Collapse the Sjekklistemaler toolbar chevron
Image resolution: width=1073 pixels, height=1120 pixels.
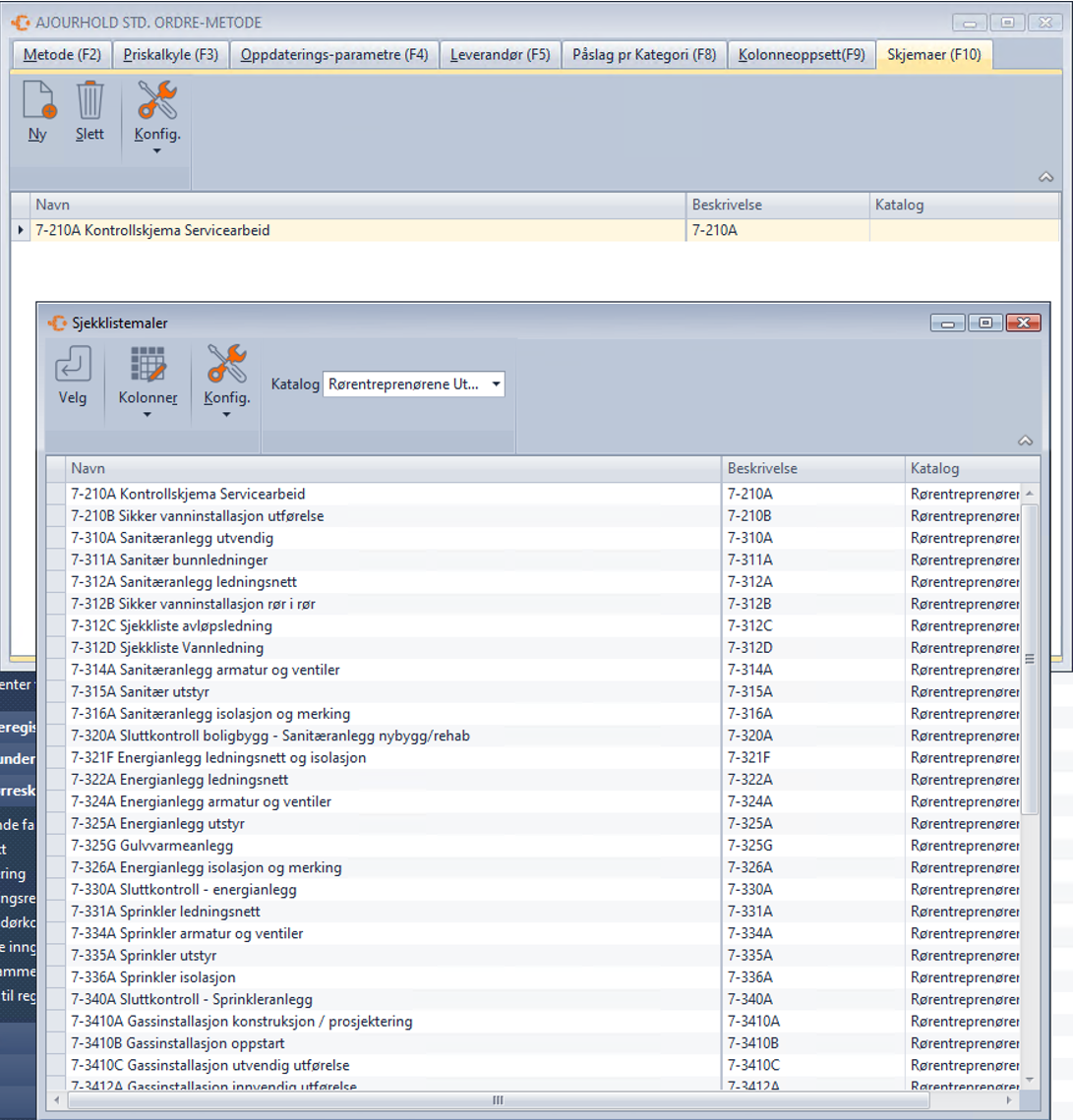click(x=1025, y=442)
